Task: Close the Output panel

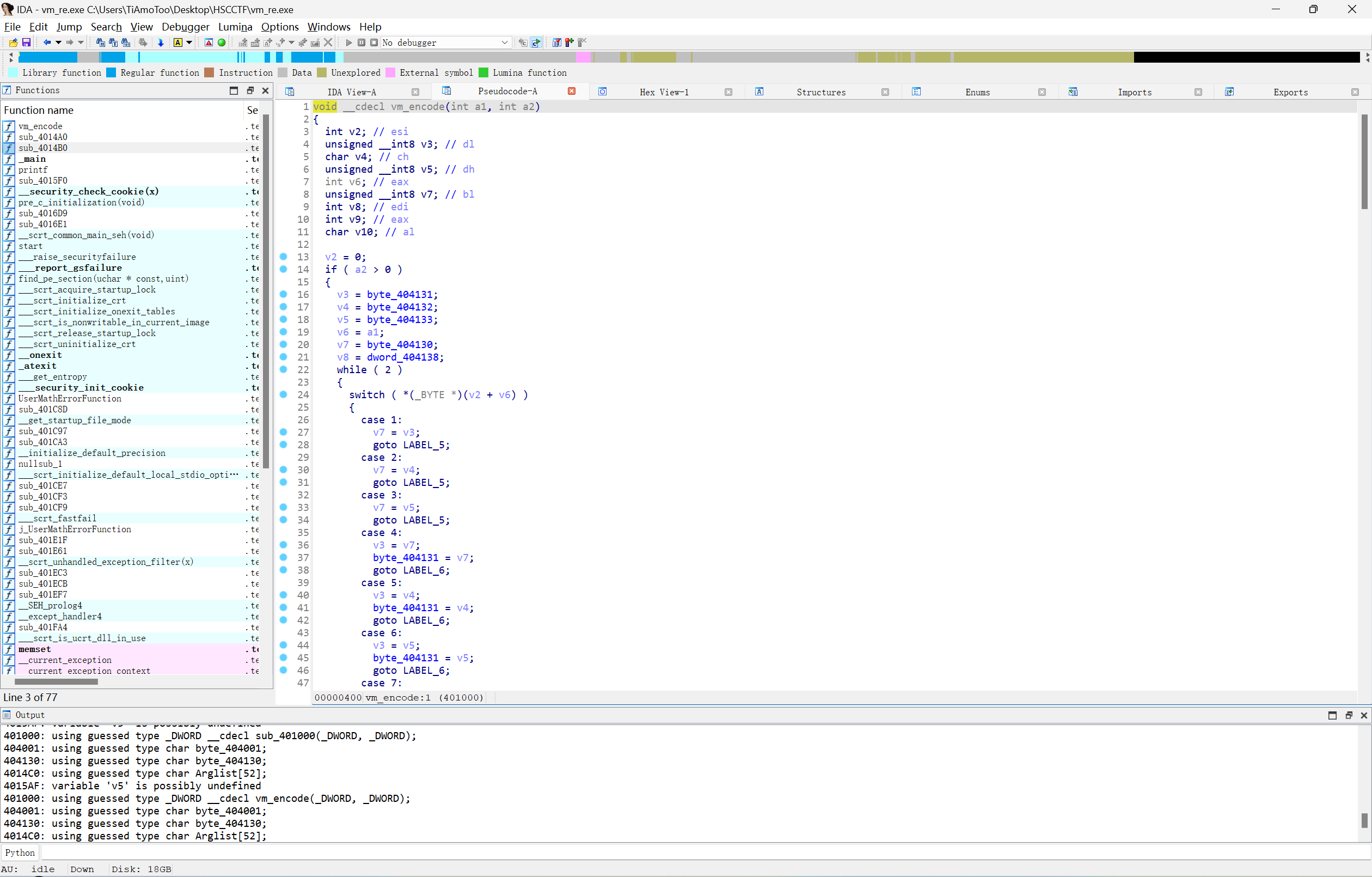Action: [x=1363, y=716]
